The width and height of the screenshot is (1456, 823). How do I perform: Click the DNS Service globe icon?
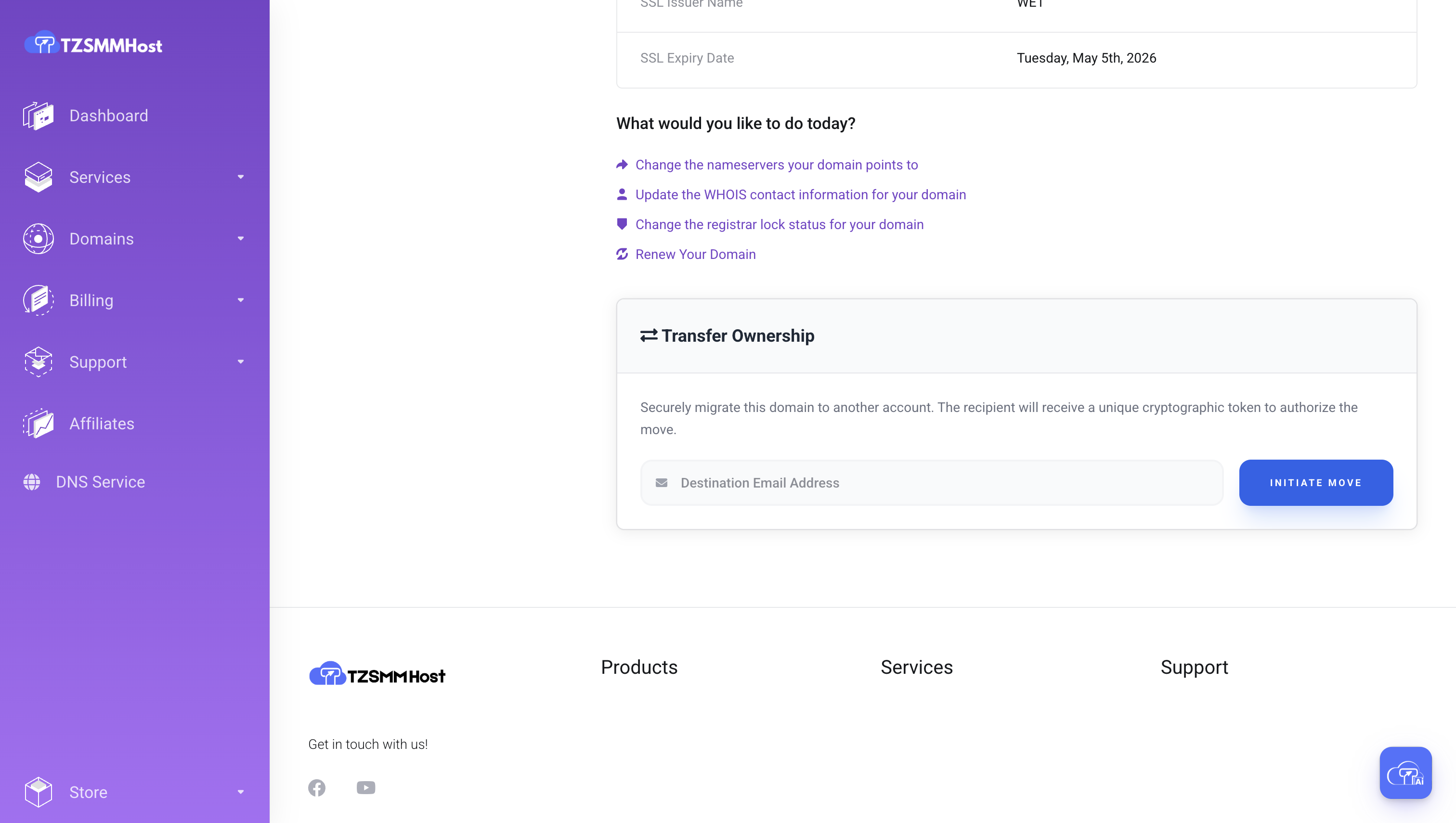point(31,482)
